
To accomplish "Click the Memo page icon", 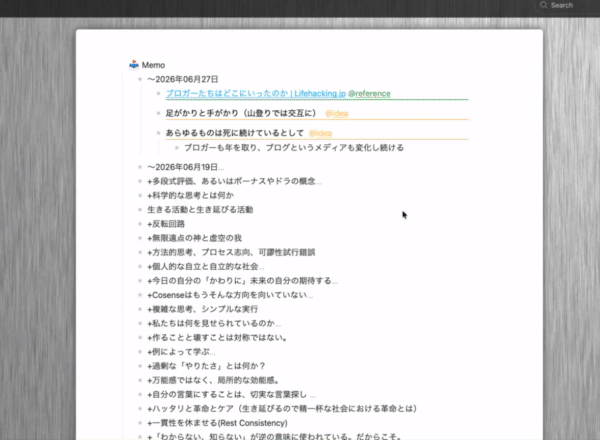I will coord(134,65).
